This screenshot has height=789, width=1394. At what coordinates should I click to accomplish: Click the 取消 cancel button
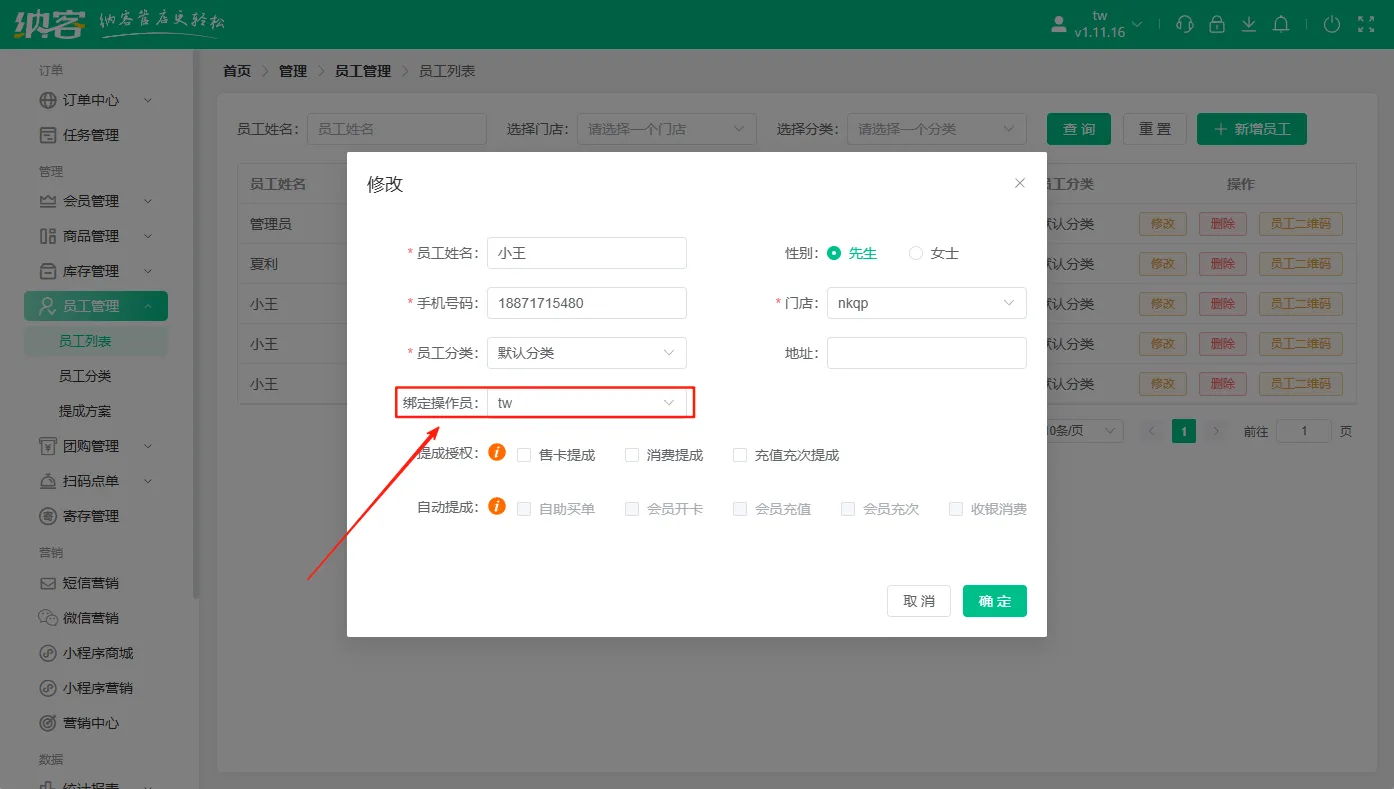[x=918, y=601]
